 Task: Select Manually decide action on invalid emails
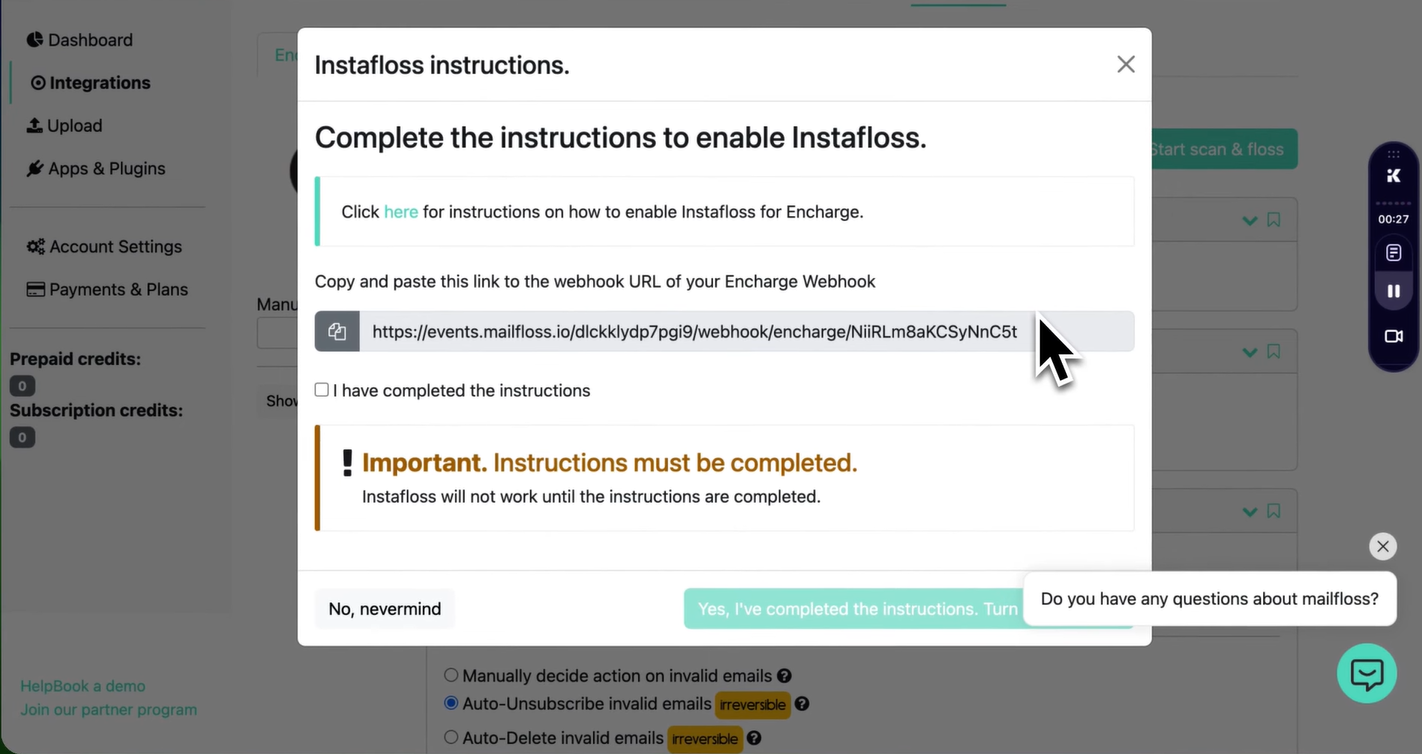coord(451,675)
